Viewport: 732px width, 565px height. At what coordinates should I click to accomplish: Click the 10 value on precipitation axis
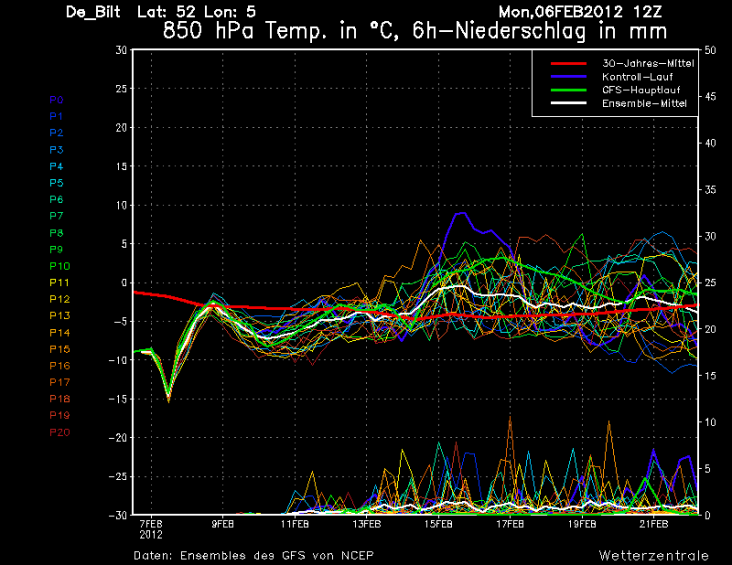[x=710, y=422]
